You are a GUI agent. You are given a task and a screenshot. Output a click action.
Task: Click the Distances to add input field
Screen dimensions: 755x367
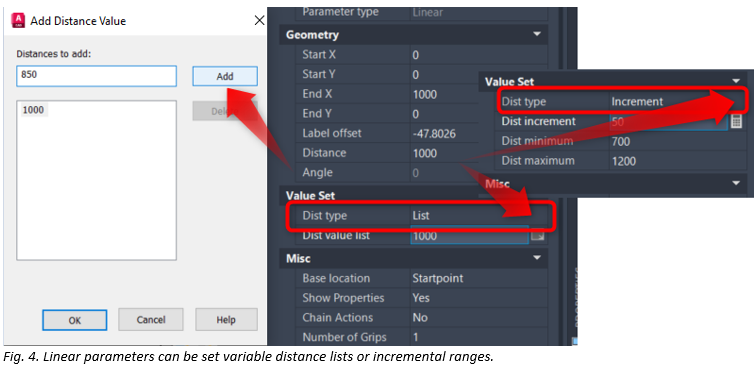click(x=96, y=76)
